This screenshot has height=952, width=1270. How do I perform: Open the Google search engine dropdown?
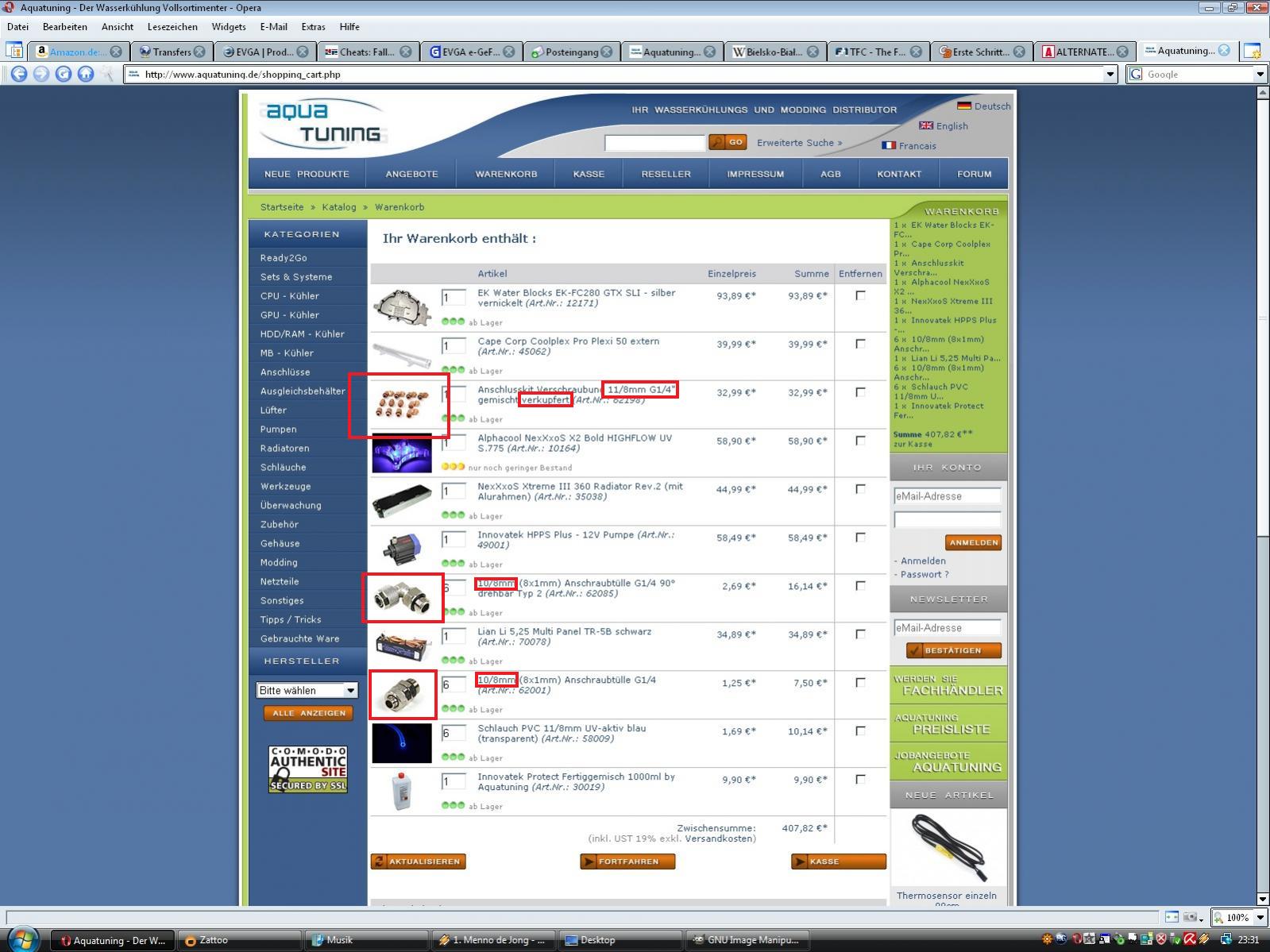[x=1260, y=74]
